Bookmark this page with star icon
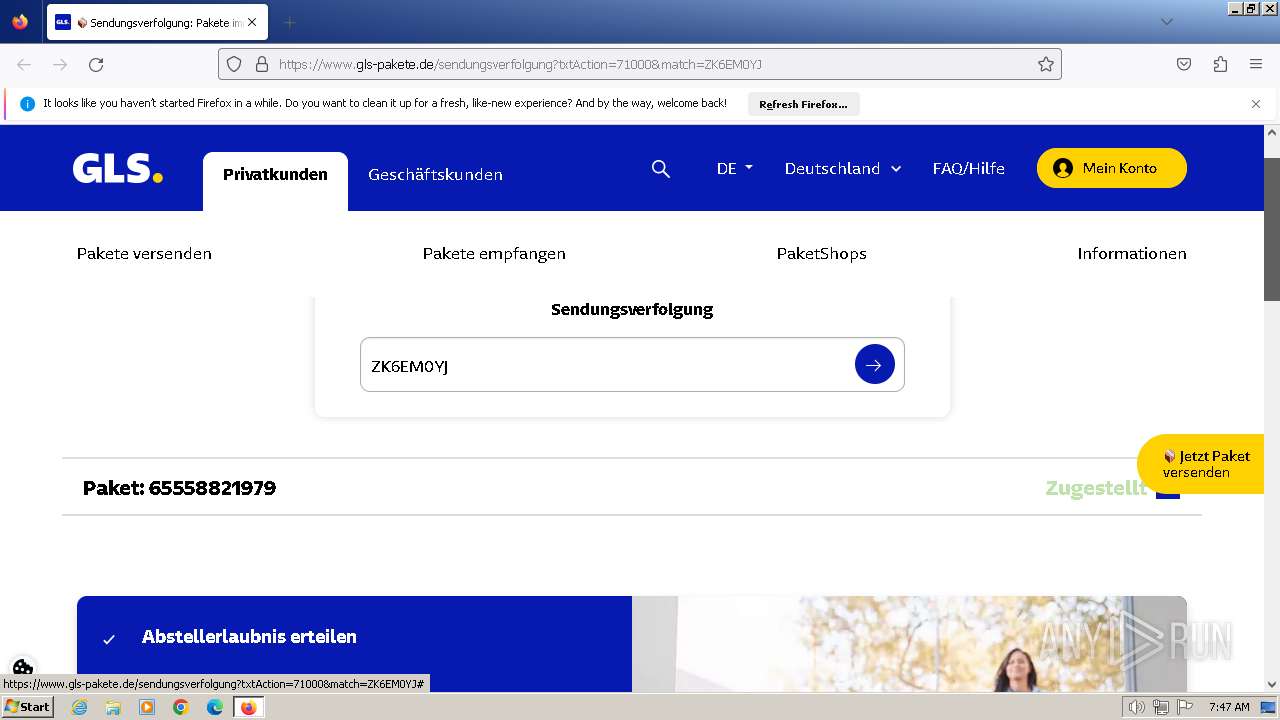 point(1046,64)
